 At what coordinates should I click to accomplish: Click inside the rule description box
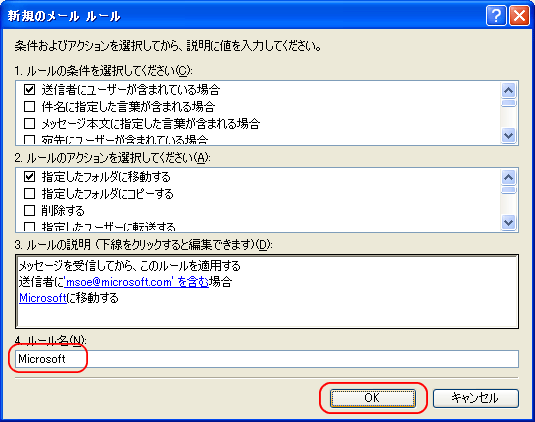[x=267, y=291]
